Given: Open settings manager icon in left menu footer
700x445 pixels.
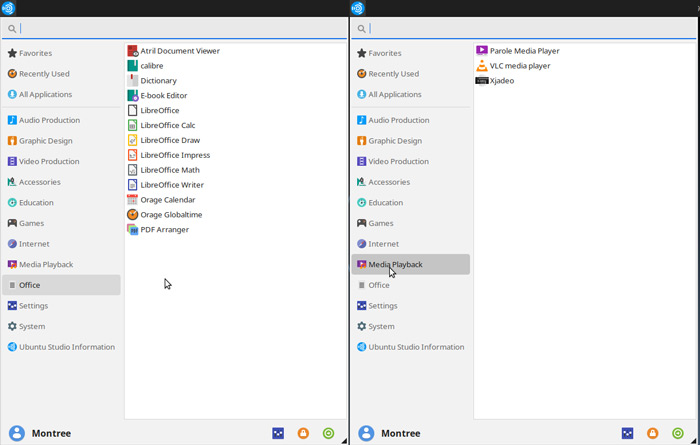Looking at the screenshot, I should (278, 433).
